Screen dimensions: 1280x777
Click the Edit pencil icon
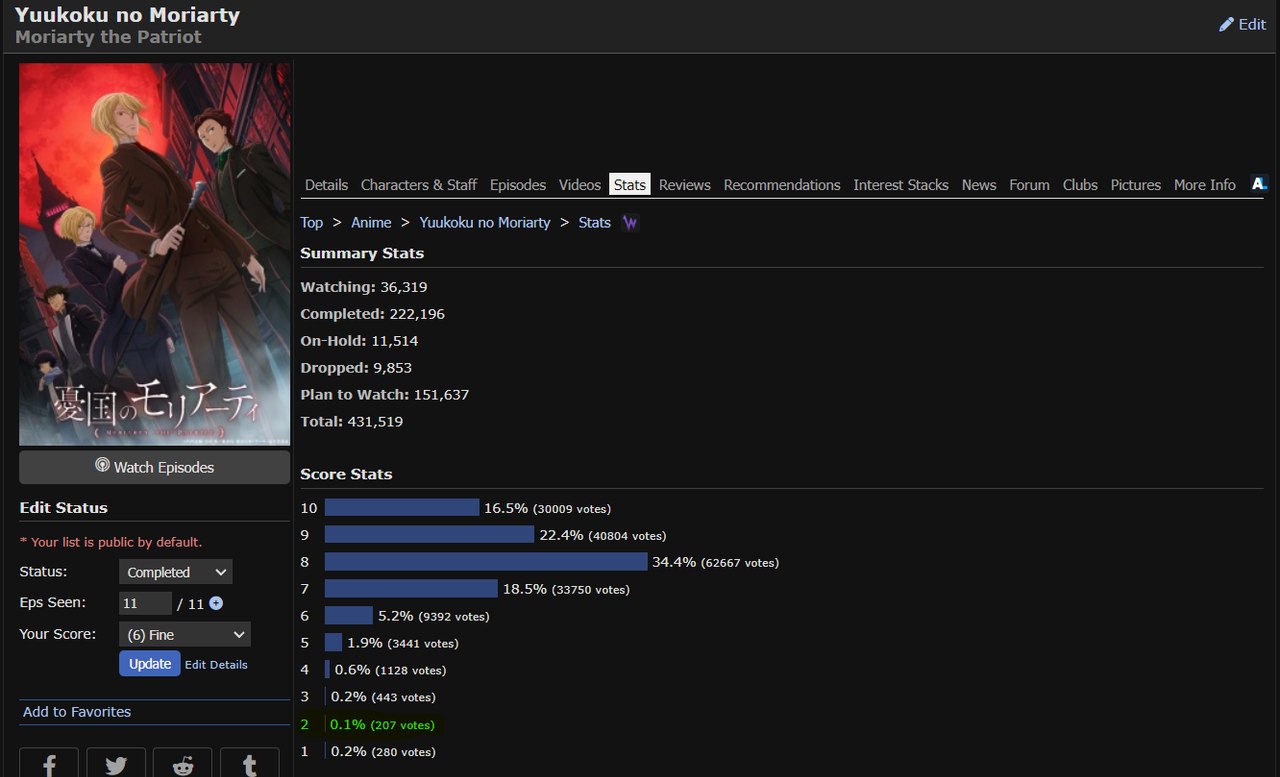tap(1226, 24)
